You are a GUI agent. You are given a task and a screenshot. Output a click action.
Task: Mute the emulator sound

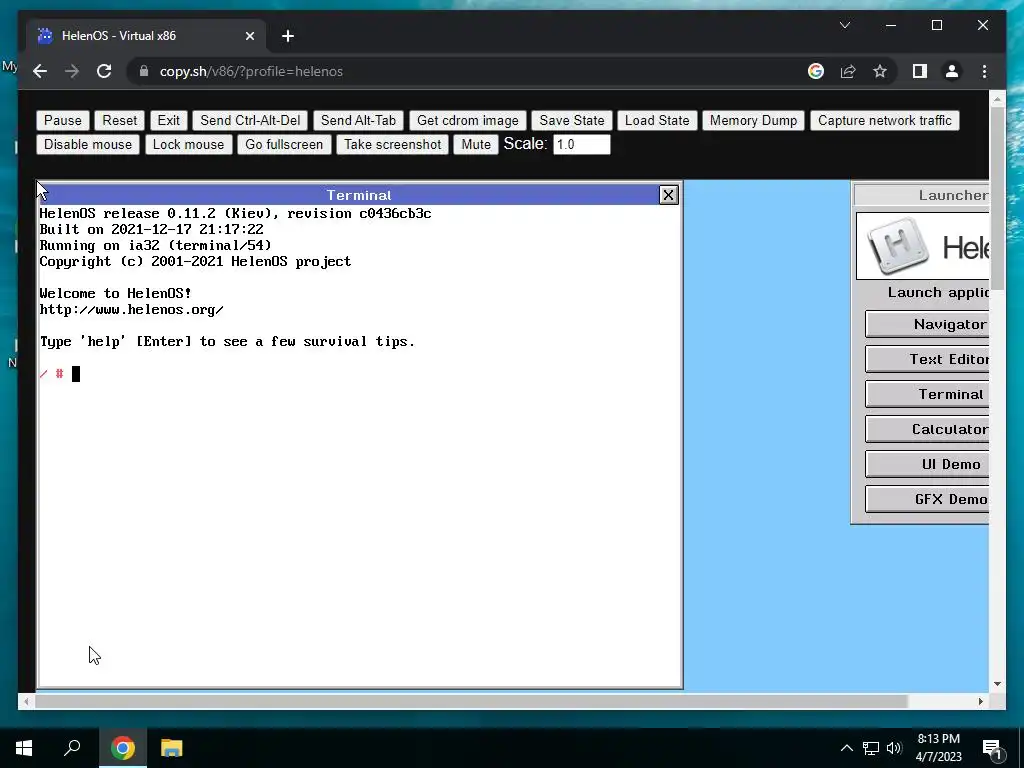click(476, 144)
